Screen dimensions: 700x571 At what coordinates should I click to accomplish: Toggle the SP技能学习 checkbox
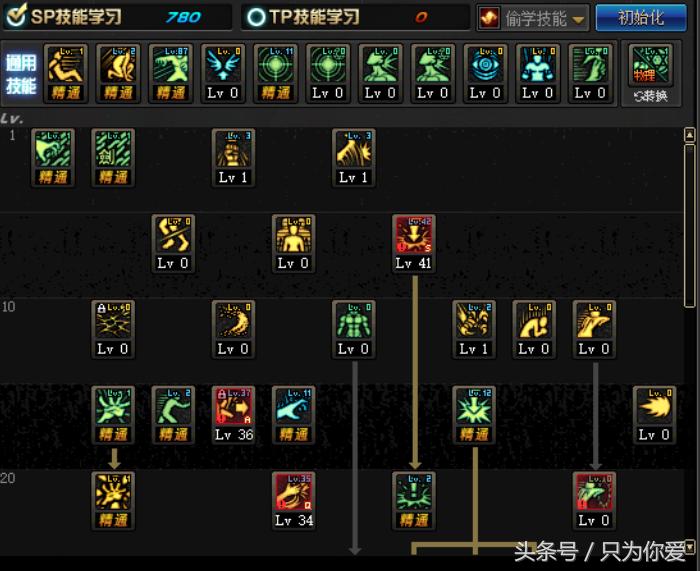(17, 16)
